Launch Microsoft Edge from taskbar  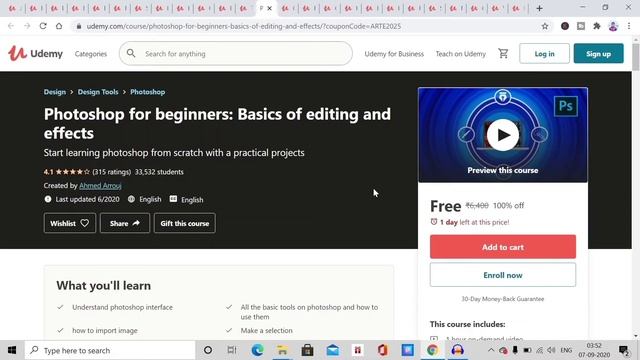[x=257, y=350]
